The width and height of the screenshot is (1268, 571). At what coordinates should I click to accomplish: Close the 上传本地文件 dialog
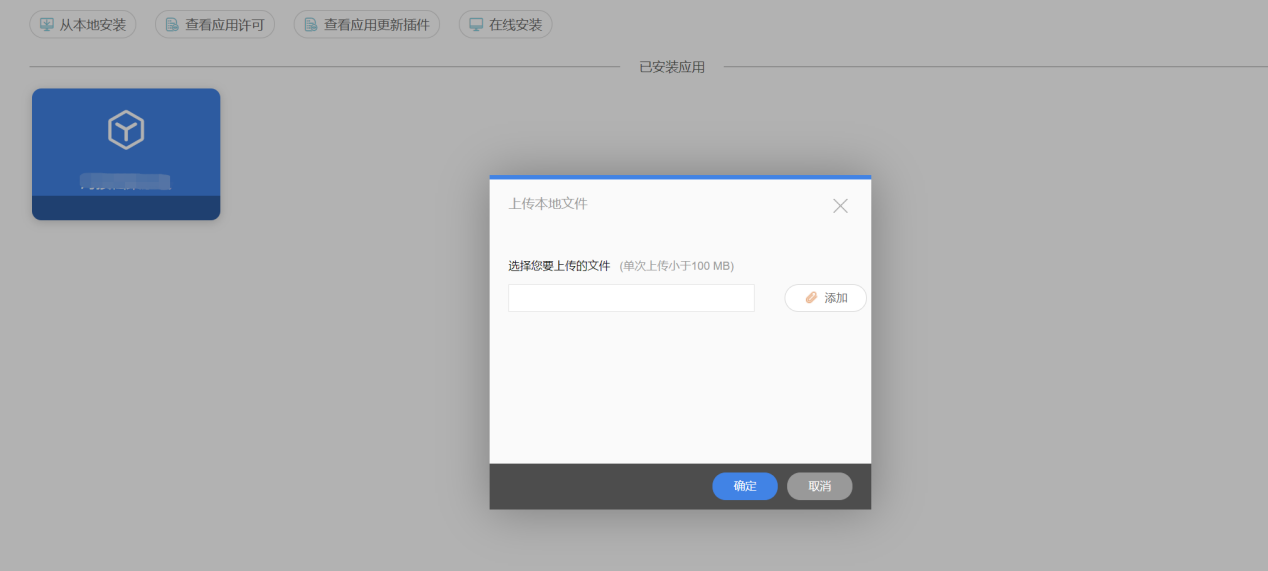pyautogui.click(x=840, y=206)
